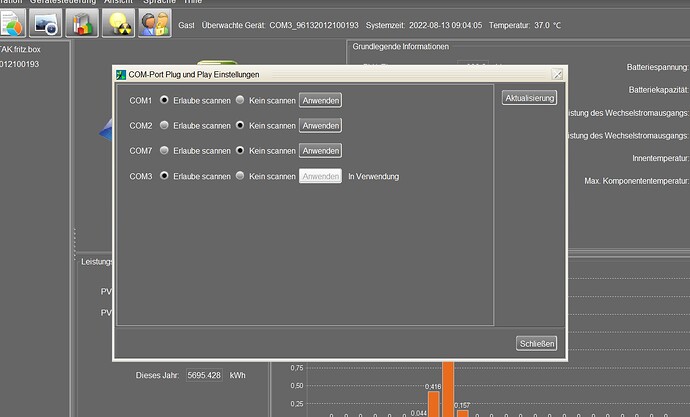Close the COM-Port dialog with X

[557, 74]
